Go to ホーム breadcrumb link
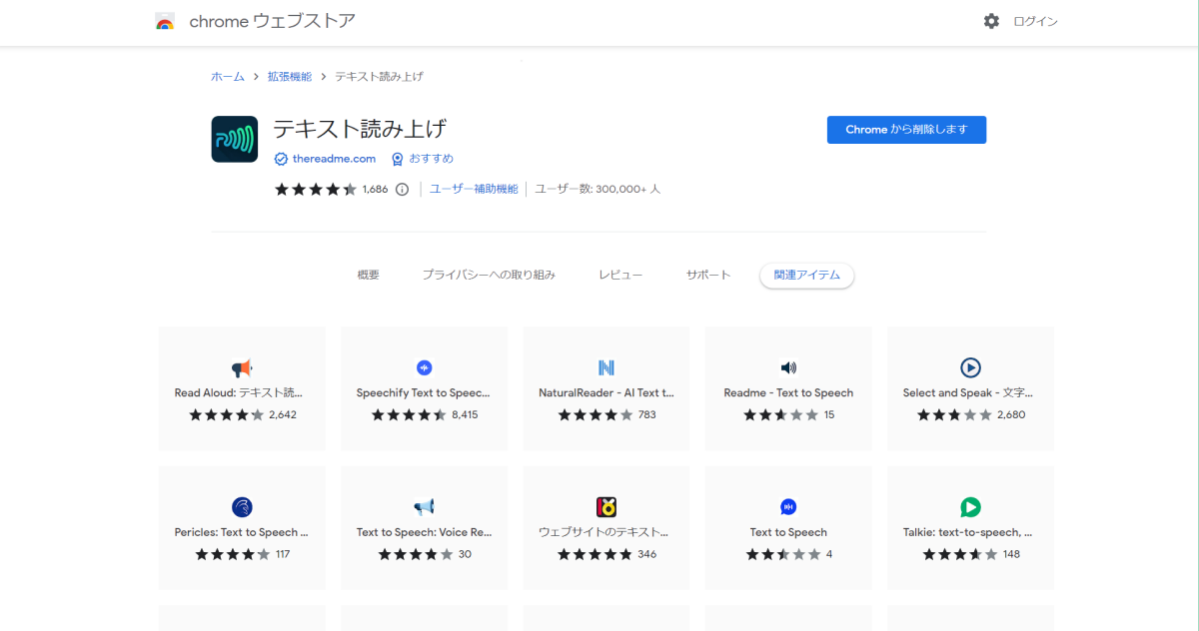 pos(228,76)
